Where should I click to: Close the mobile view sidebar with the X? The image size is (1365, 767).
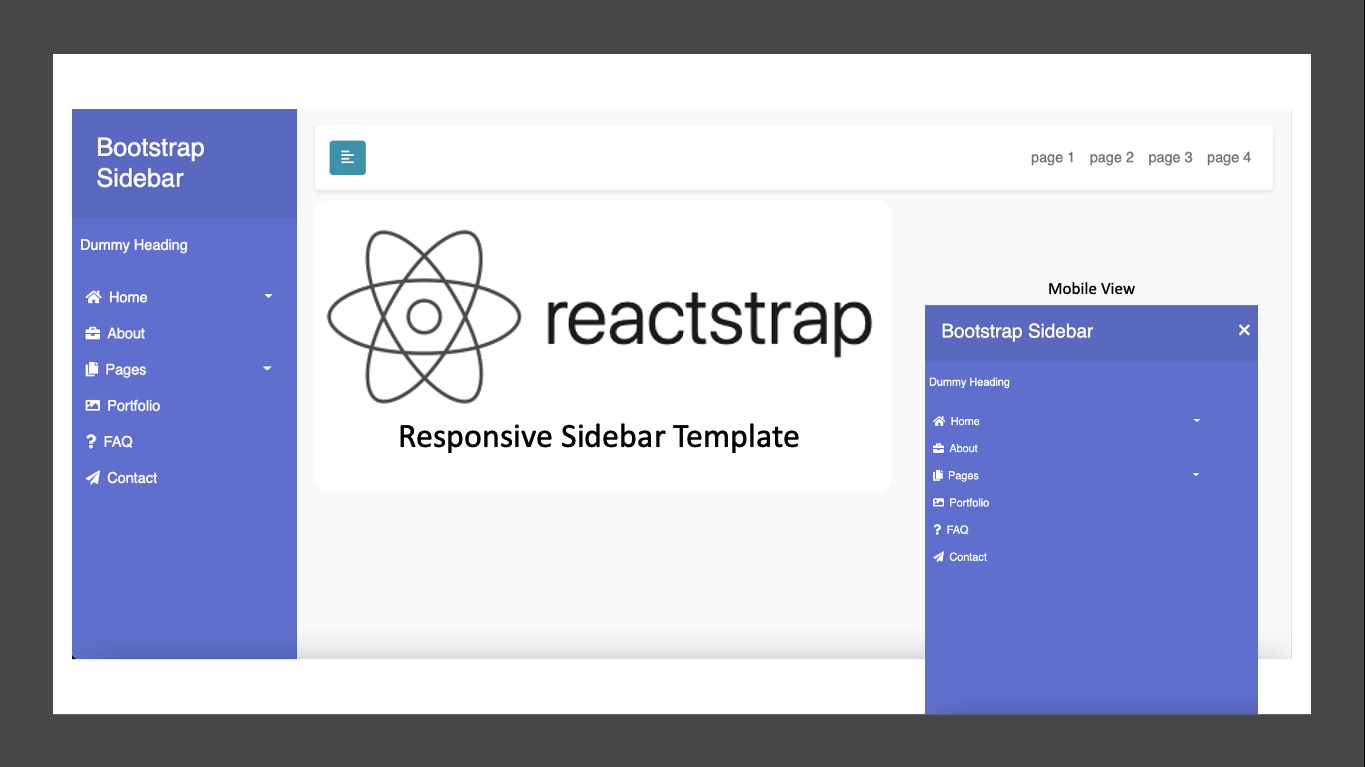(1244, 330)
